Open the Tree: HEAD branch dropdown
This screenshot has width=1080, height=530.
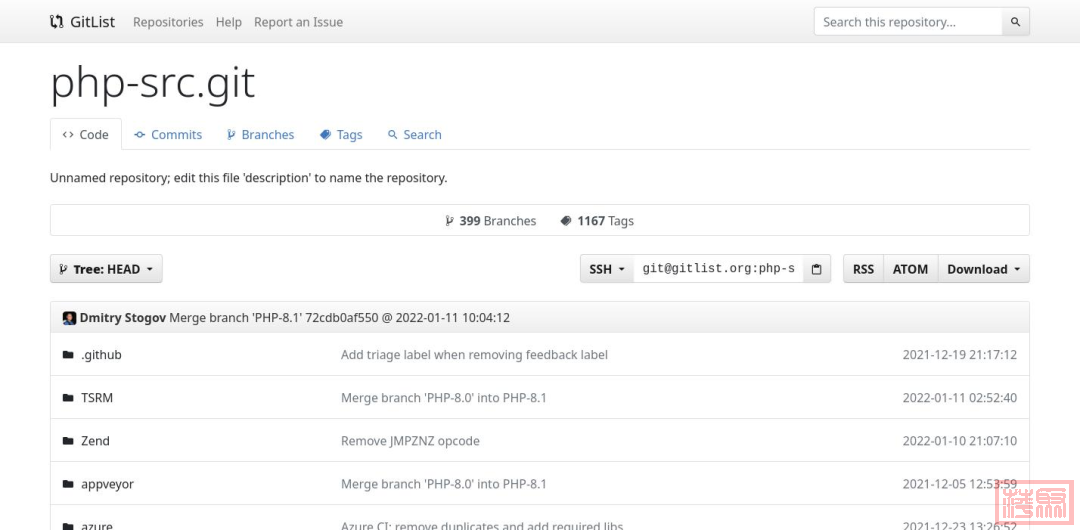[x=106, y=269]
